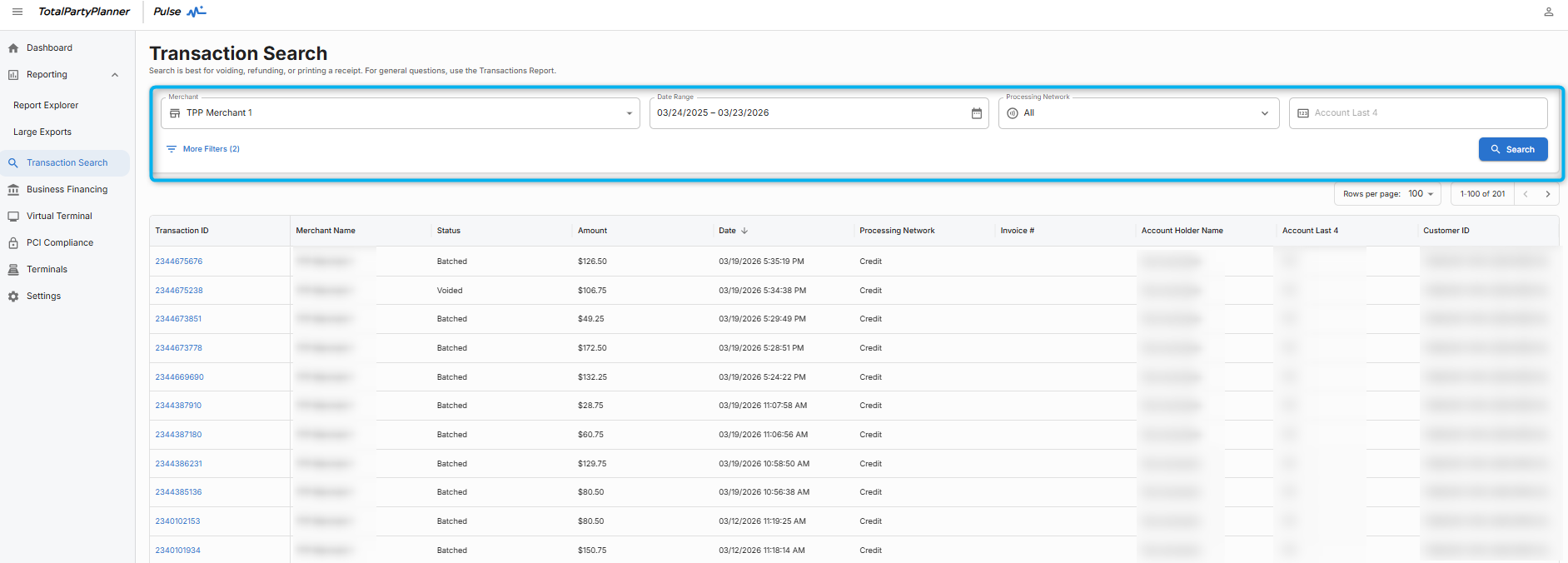
Task: Open Large Exports page
Action: click(x=42, y=132)
